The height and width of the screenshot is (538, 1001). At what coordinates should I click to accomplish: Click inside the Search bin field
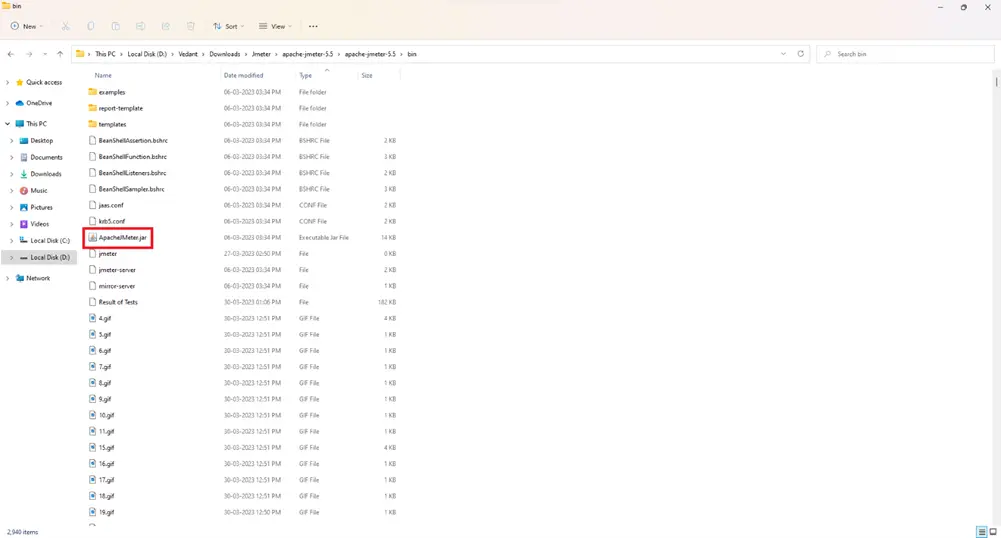pyautogui.click(x=910, y=54)
